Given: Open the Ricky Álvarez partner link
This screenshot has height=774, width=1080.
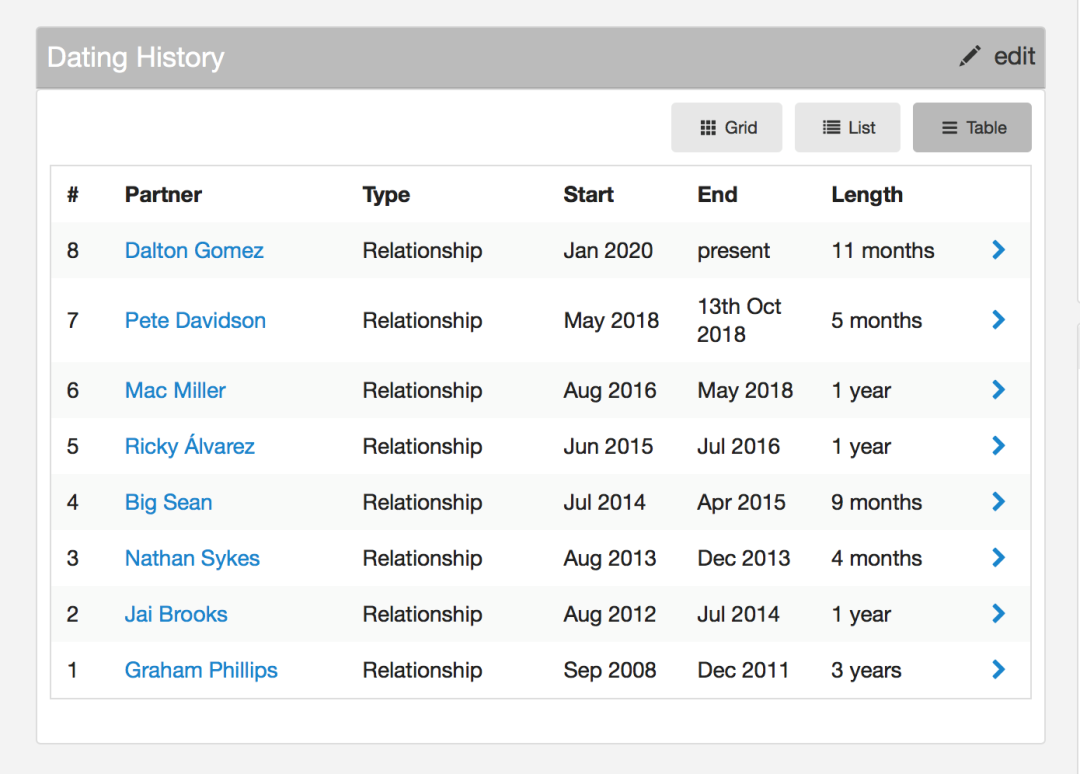Looking at the screenshot, I should pos(189,446).
